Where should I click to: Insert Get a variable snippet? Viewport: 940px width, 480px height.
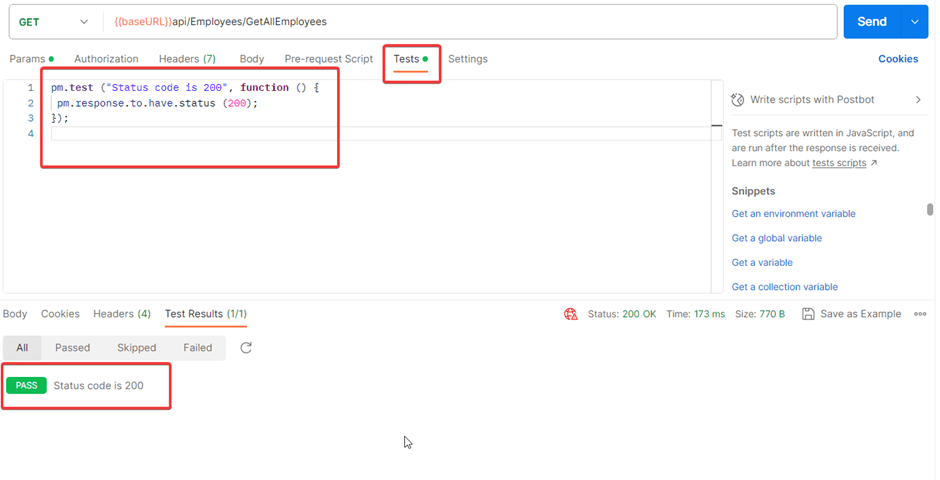762,262
